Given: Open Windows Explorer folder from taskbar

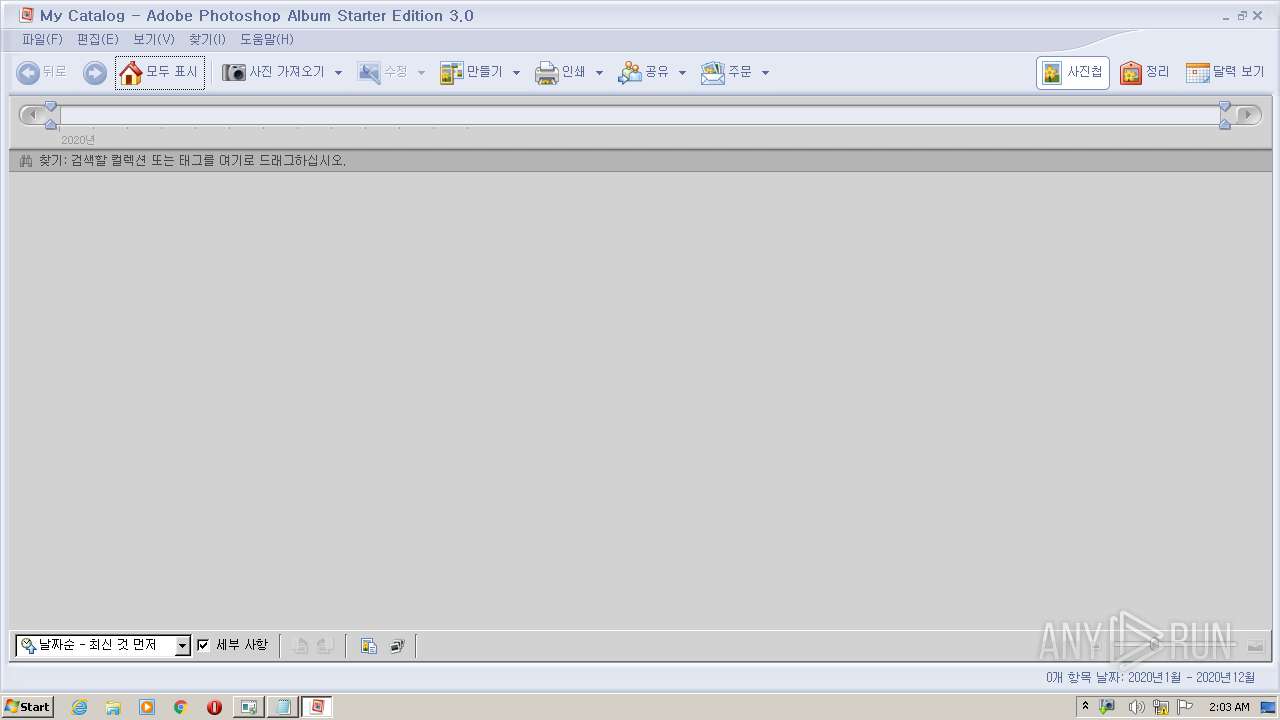Looking at the screenshot, I should [113, 707].
